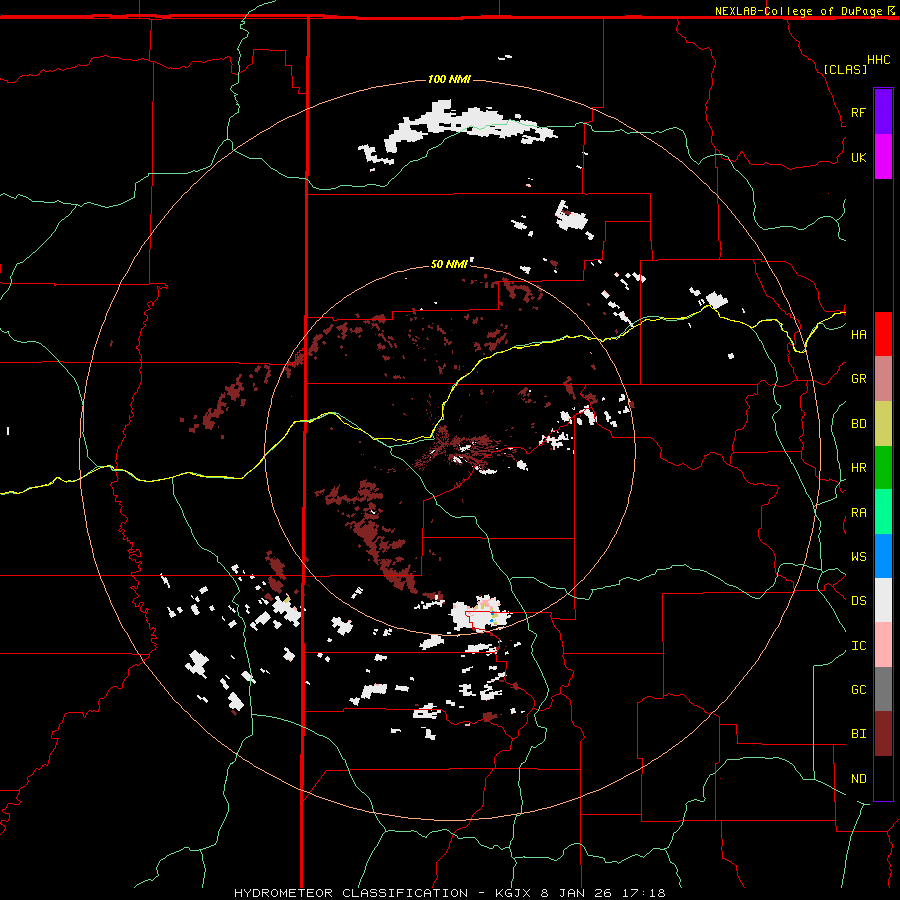Click the HR green legend swatch
This screenshot has height=900, width=900.
883,468
